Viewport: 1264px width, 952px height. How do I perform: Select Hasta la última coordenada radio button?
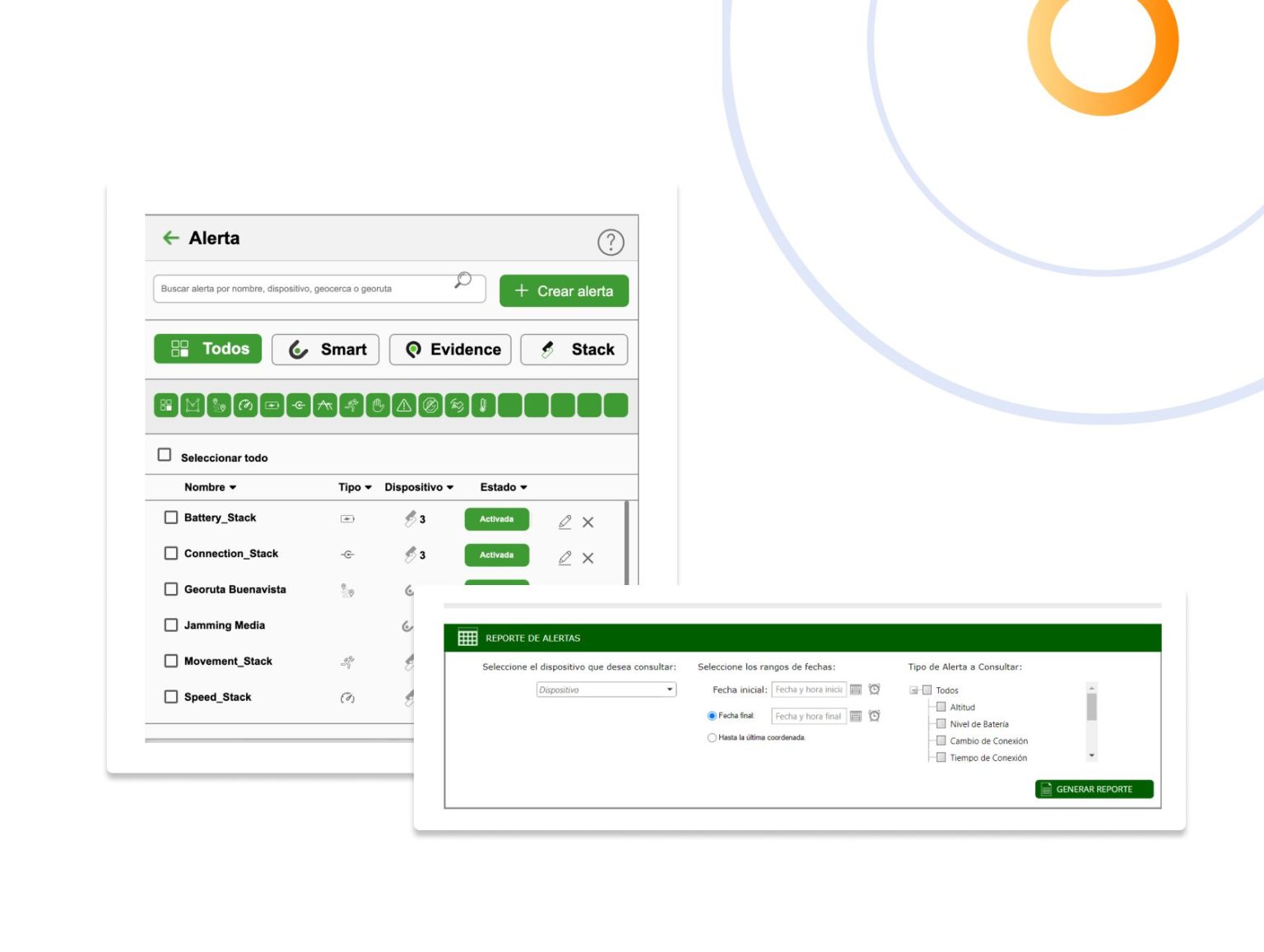pos(712,737)
